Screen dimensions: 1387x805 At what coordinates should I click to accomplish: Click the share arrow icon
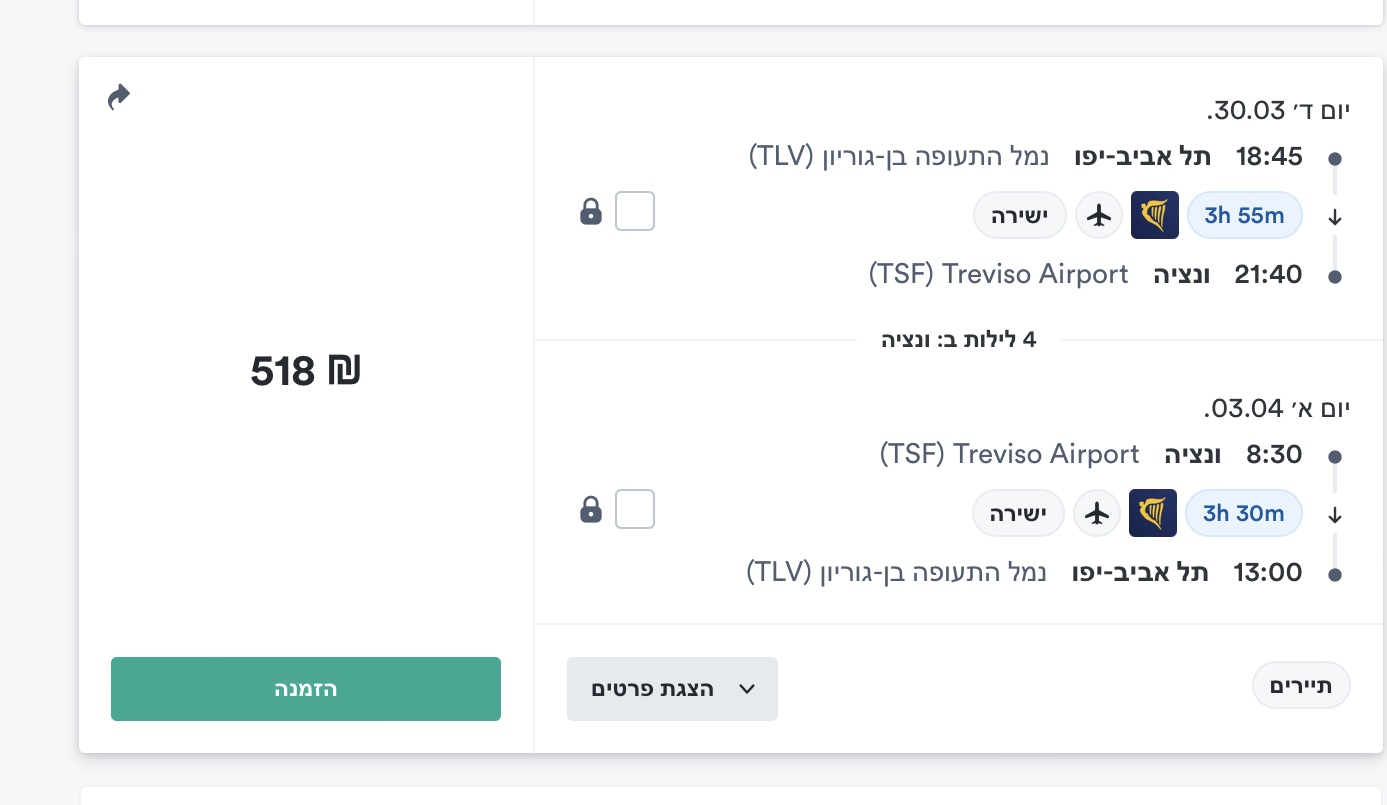pos(119,97)
